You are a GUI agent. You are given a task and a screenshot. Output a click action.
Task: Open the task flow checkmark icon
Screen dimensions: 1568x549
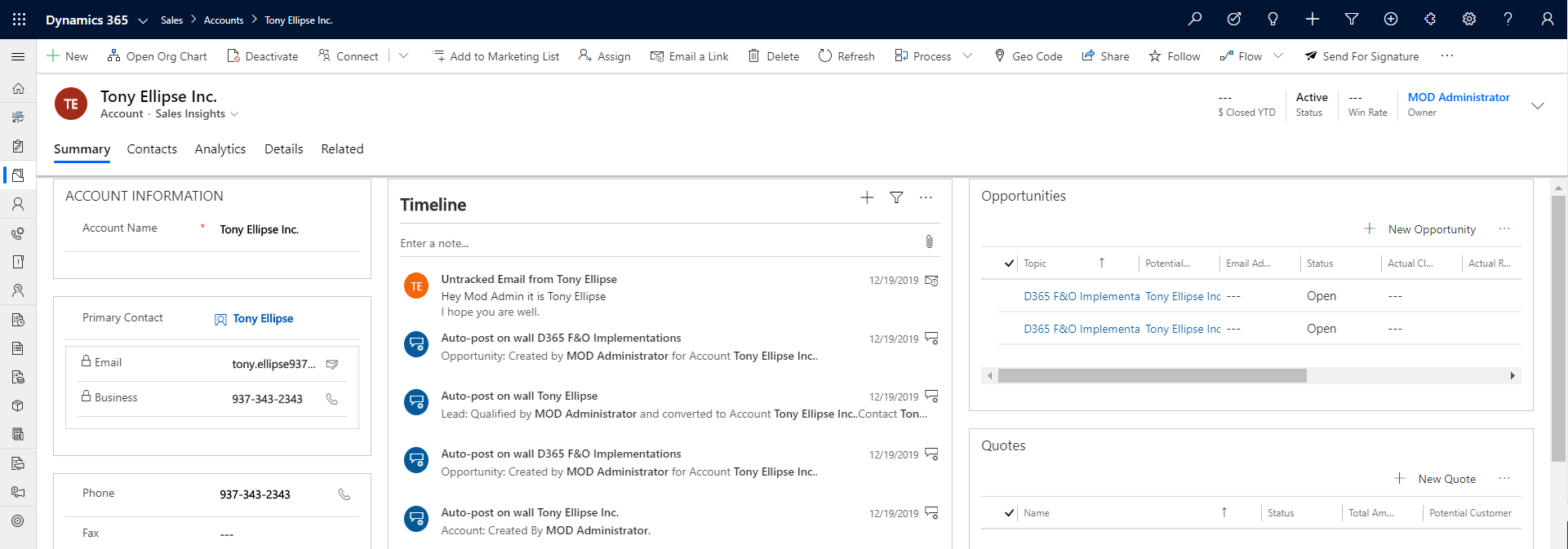tap(1234, 20)
